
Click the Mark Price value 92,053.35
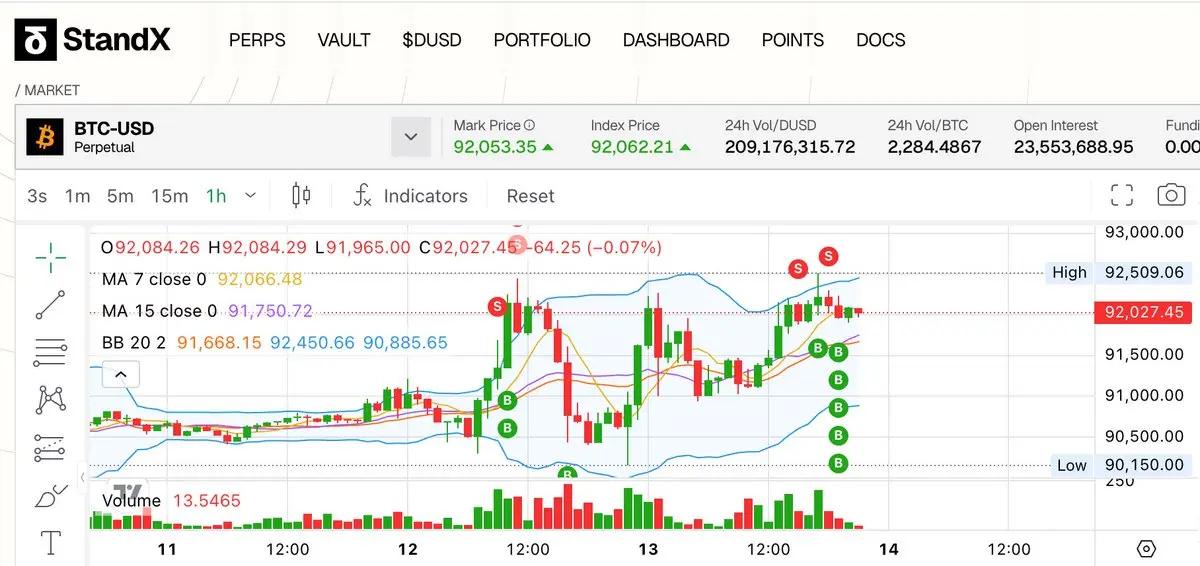click(x=495, y=147)
